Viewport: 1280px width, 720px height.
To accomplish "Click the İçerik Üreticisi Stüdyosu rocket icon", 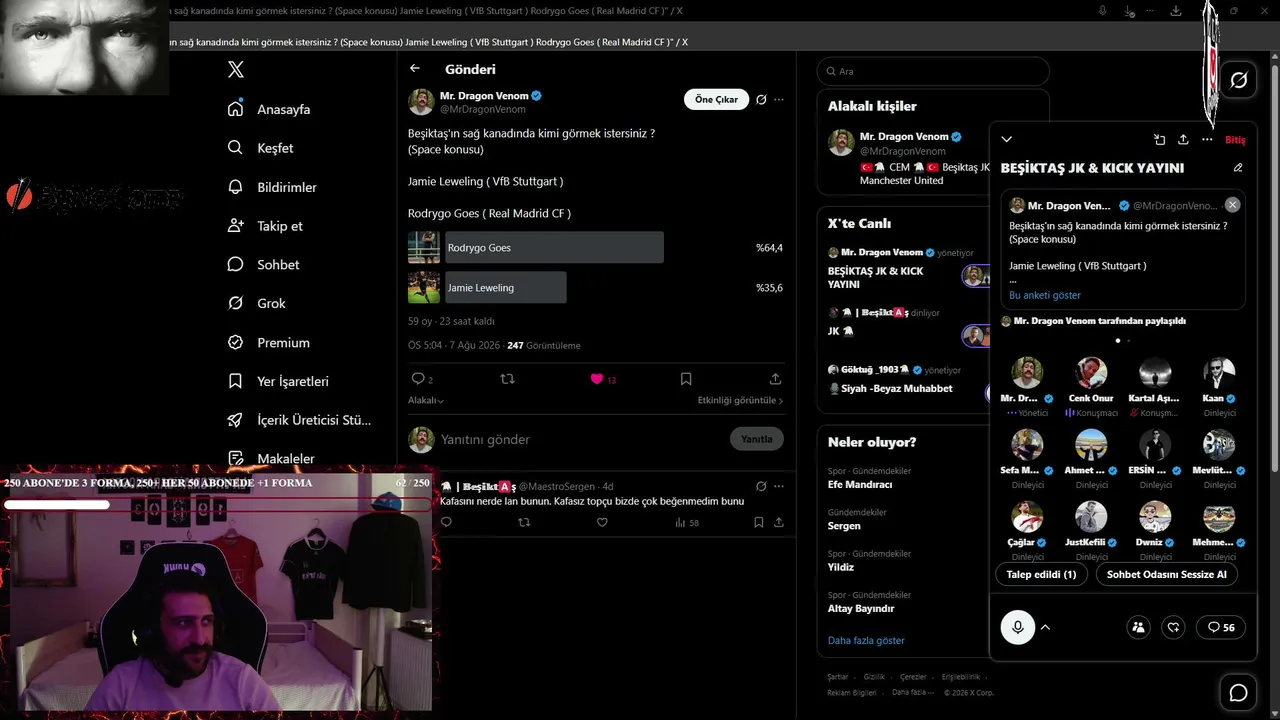I will [x=235, y=420].
